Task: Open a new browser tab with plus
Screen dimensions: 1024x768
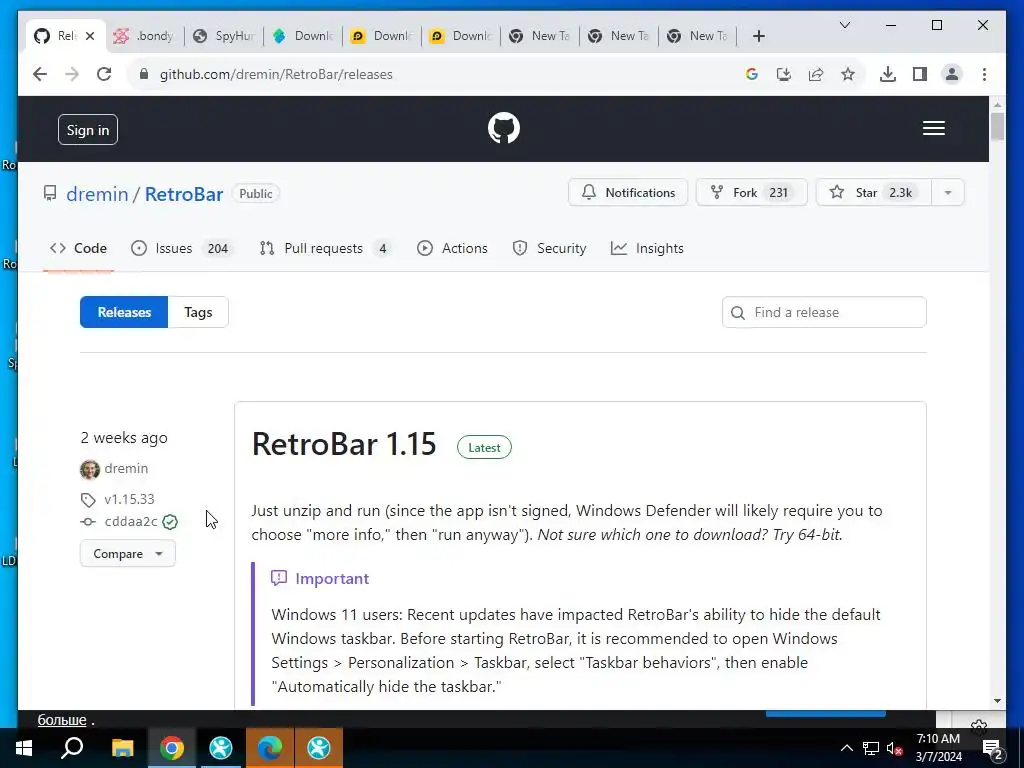Action: coord(758,36)
